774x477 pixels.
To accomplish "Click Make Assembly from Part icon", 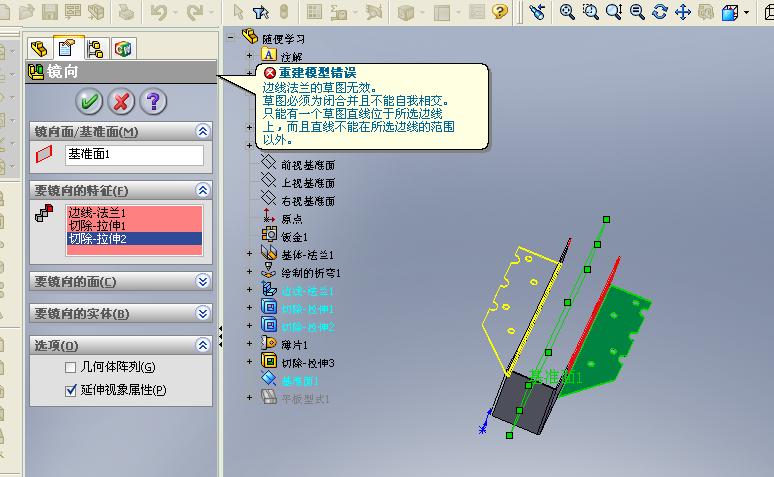I will point(96,11).
